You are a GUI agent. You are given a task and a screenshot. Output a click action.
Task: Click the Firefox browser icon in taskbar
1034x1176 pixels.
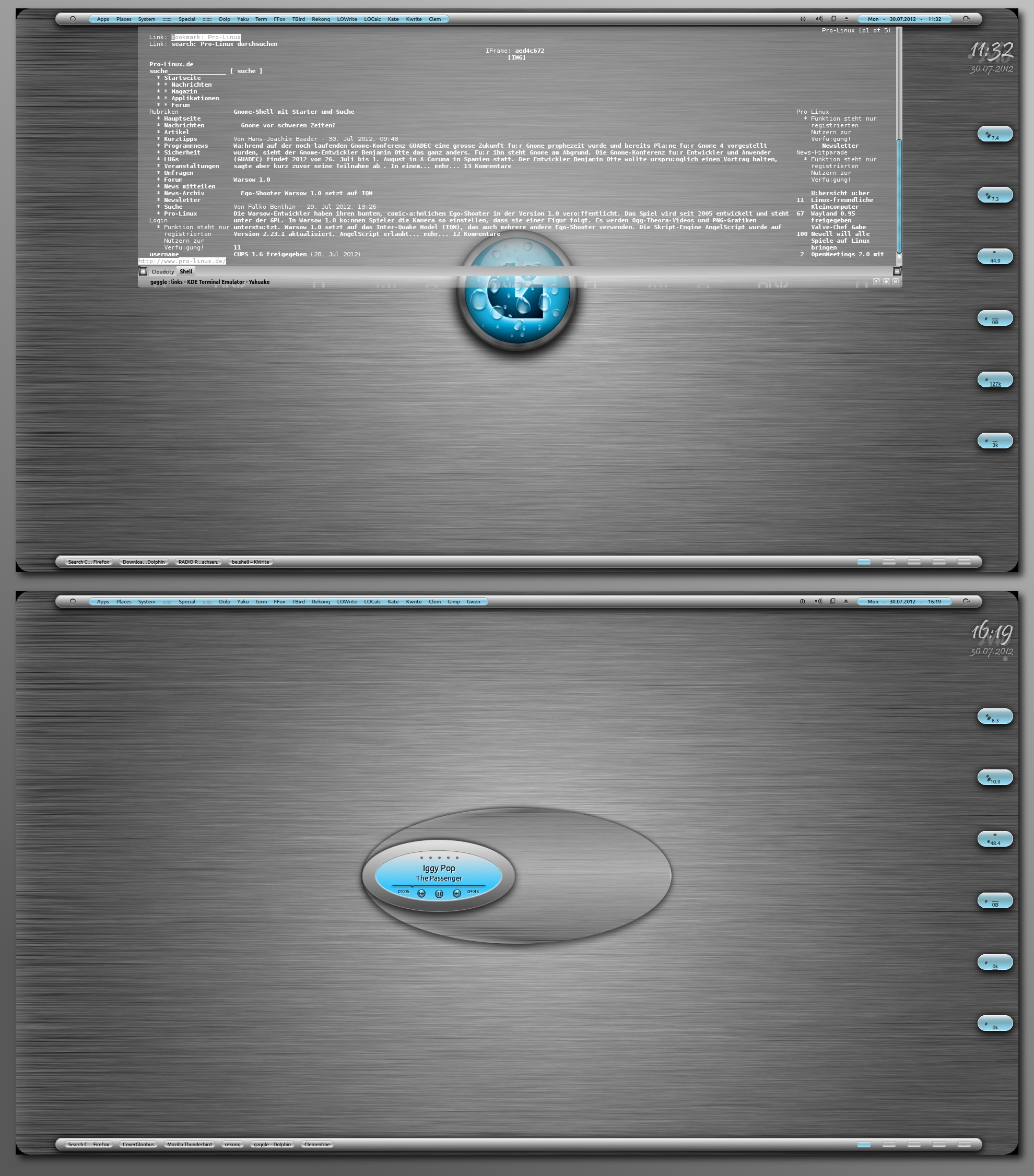coord(89,561)
